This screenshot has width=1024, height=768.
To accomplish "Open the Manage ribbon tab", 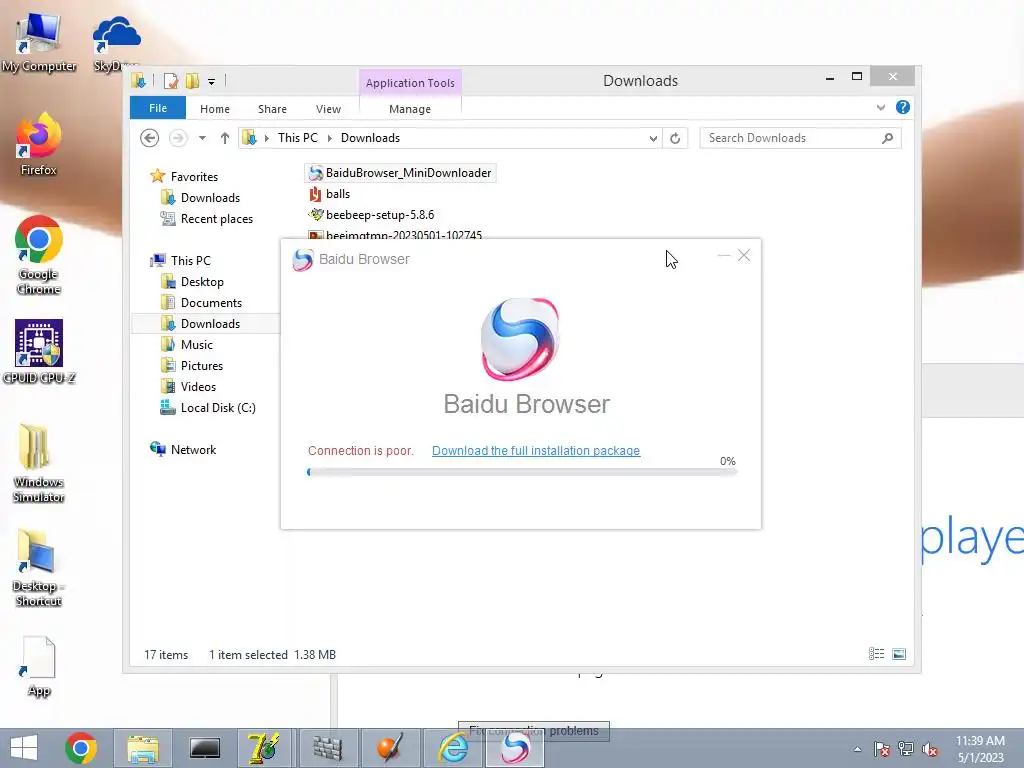I will click(x=410, y=108).
